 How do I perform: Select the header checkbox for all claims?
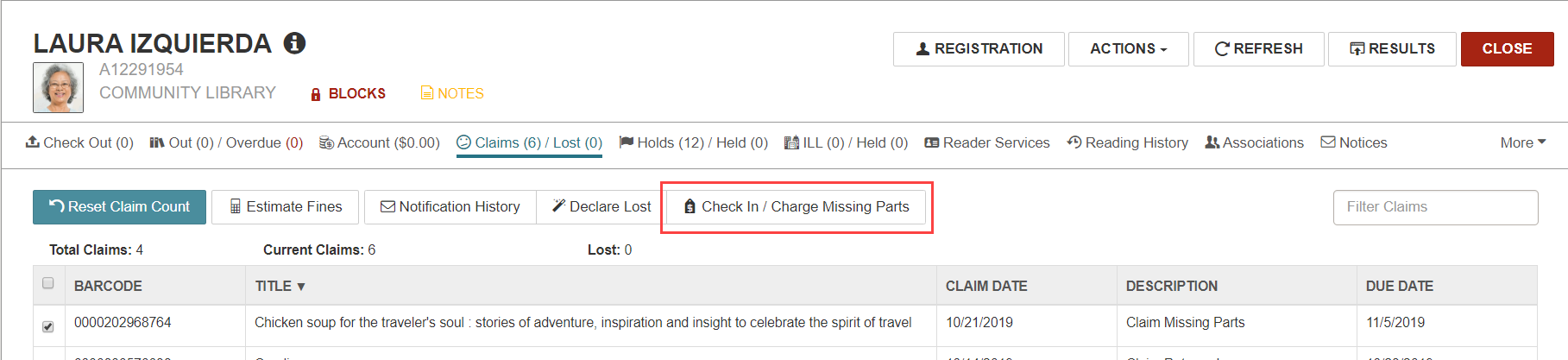48,283
